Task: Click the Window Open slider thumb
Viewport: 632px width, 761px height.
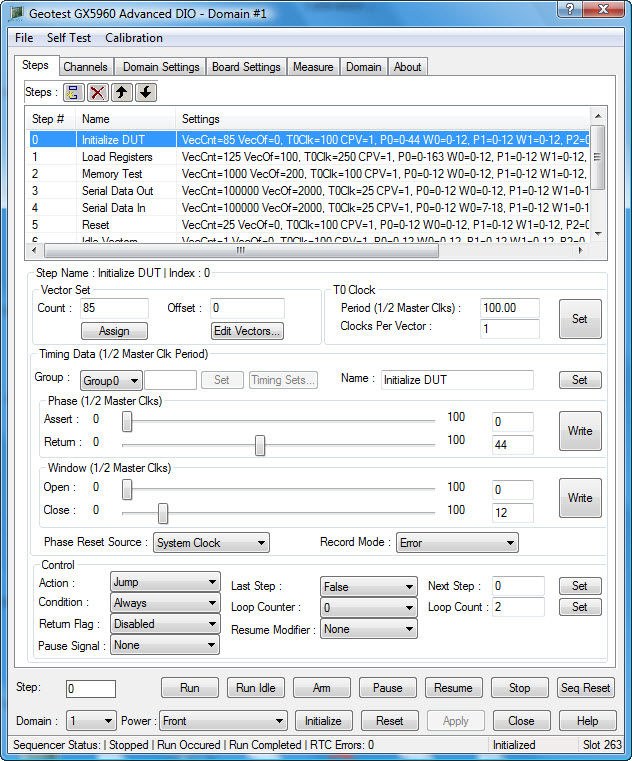Action: tap(127, 489)
